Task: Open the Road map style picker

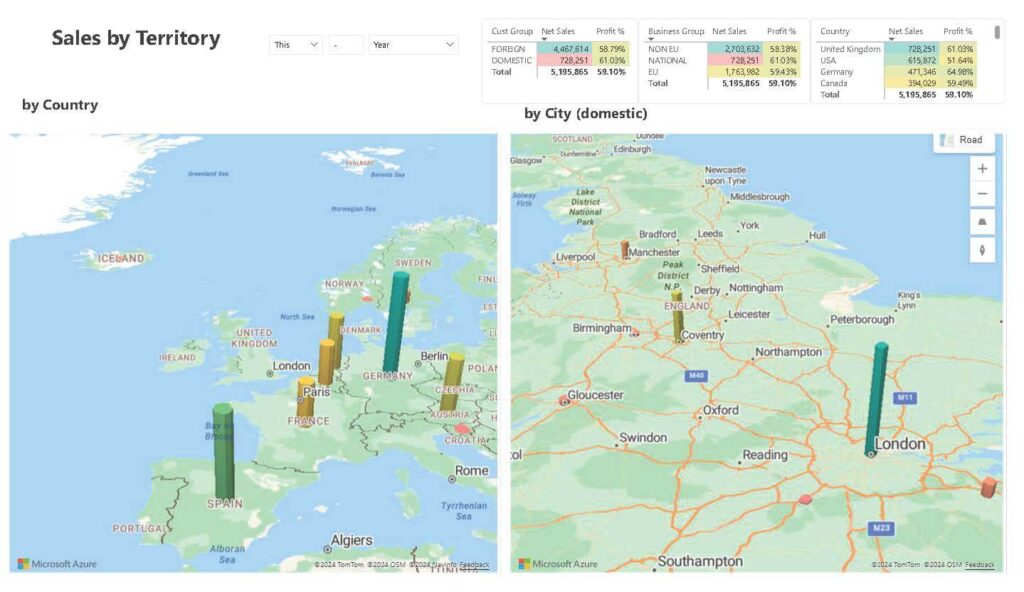Action: point(960,140)
